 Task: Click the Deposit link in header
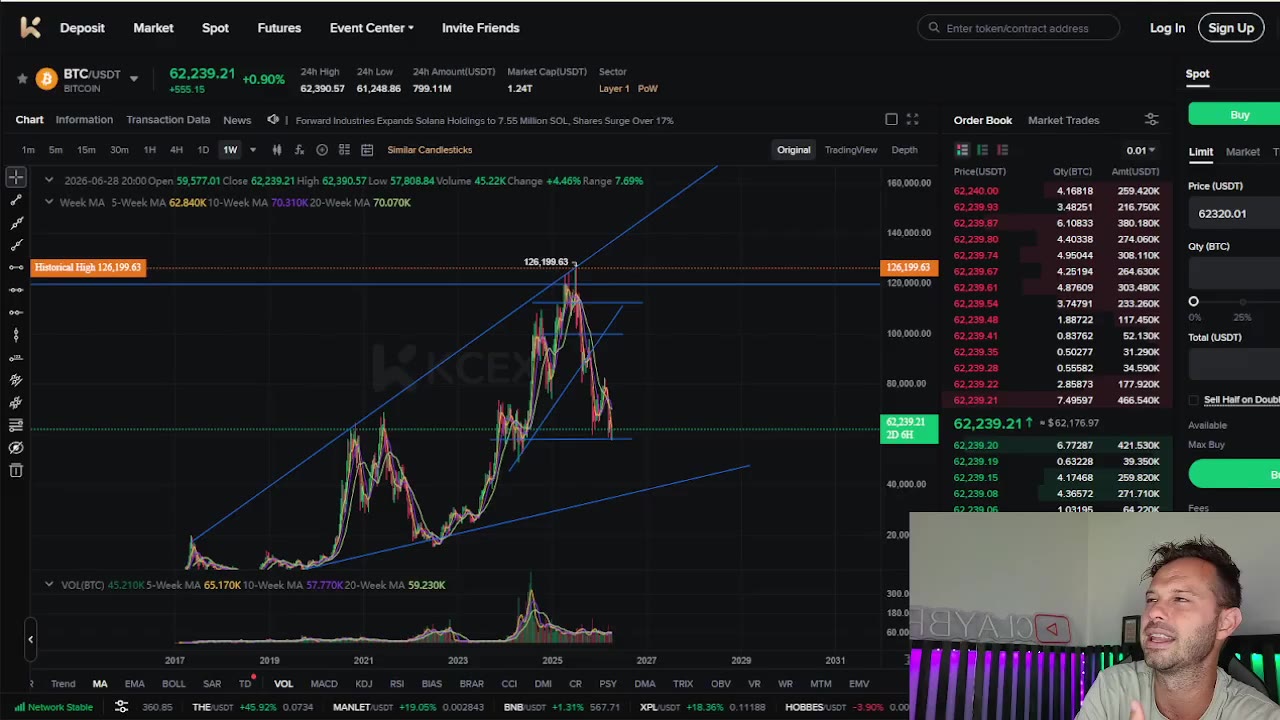click(x=82, y=28)
